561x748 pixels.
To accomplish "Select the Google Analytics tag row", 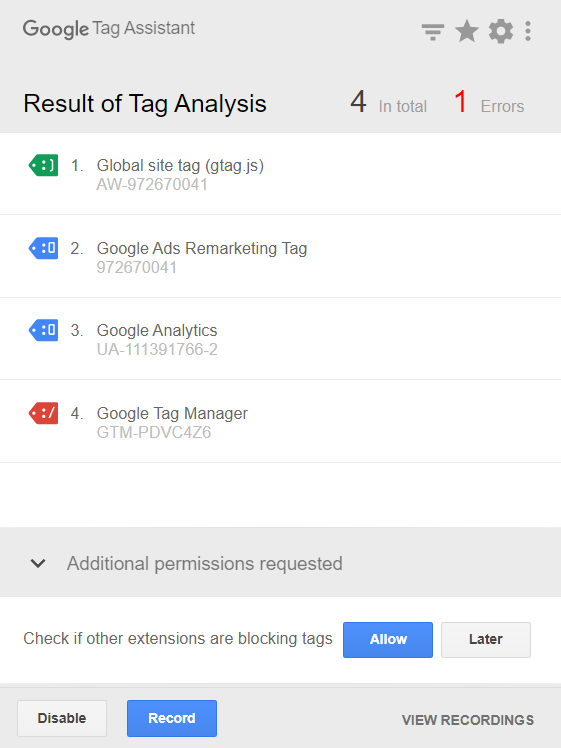I will 280,339.
